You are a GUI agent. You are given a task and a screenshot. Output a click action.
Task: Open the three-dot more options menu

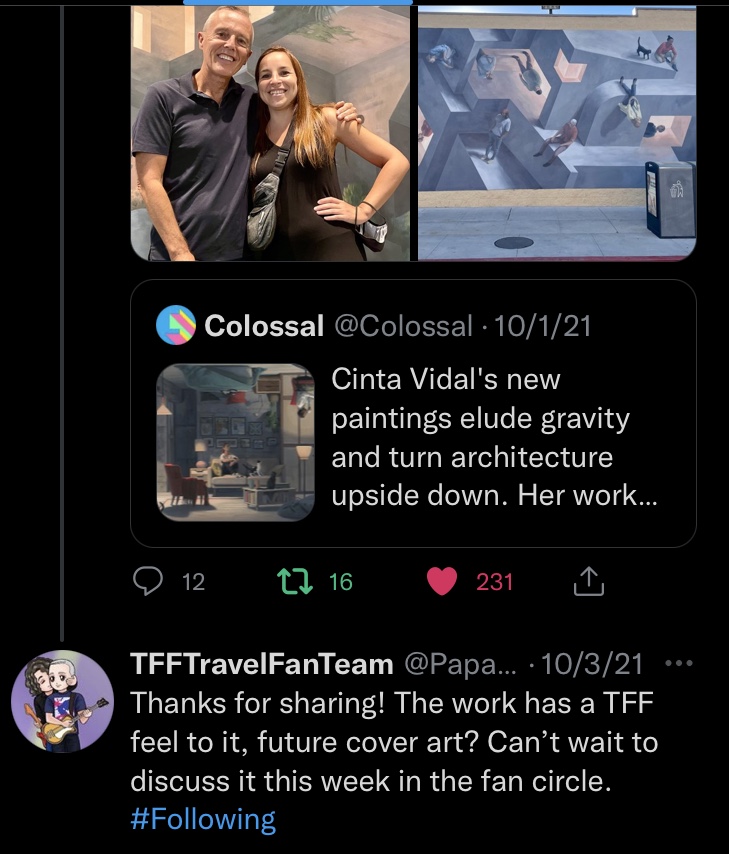(x=678, y=663)
